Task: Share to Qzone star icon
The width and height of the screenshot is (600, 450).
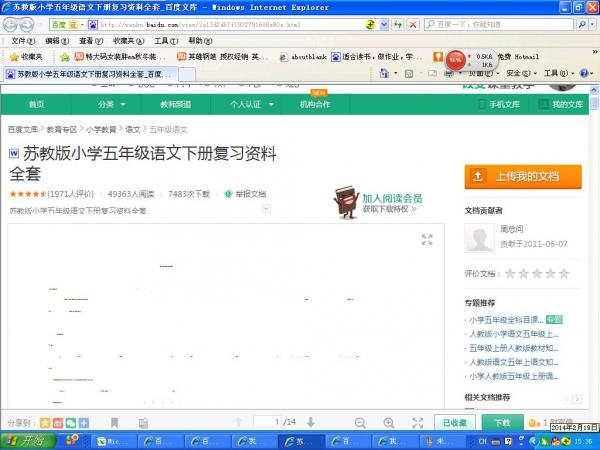Action: pyautogui.click(x=45, y=423)
